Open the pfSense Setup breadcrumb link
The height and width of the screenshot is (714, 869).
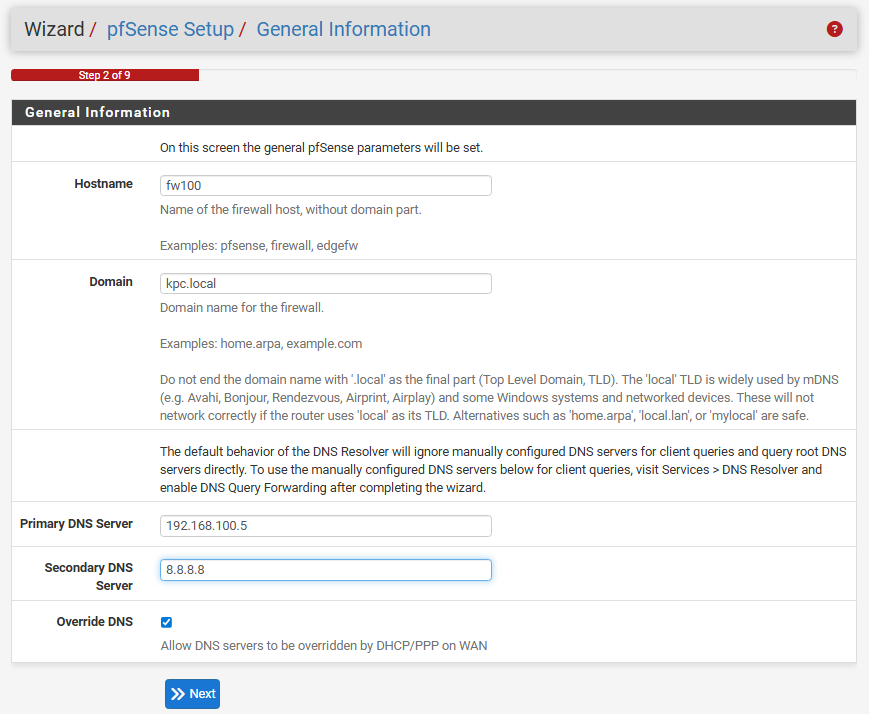[x=170, y=29]
